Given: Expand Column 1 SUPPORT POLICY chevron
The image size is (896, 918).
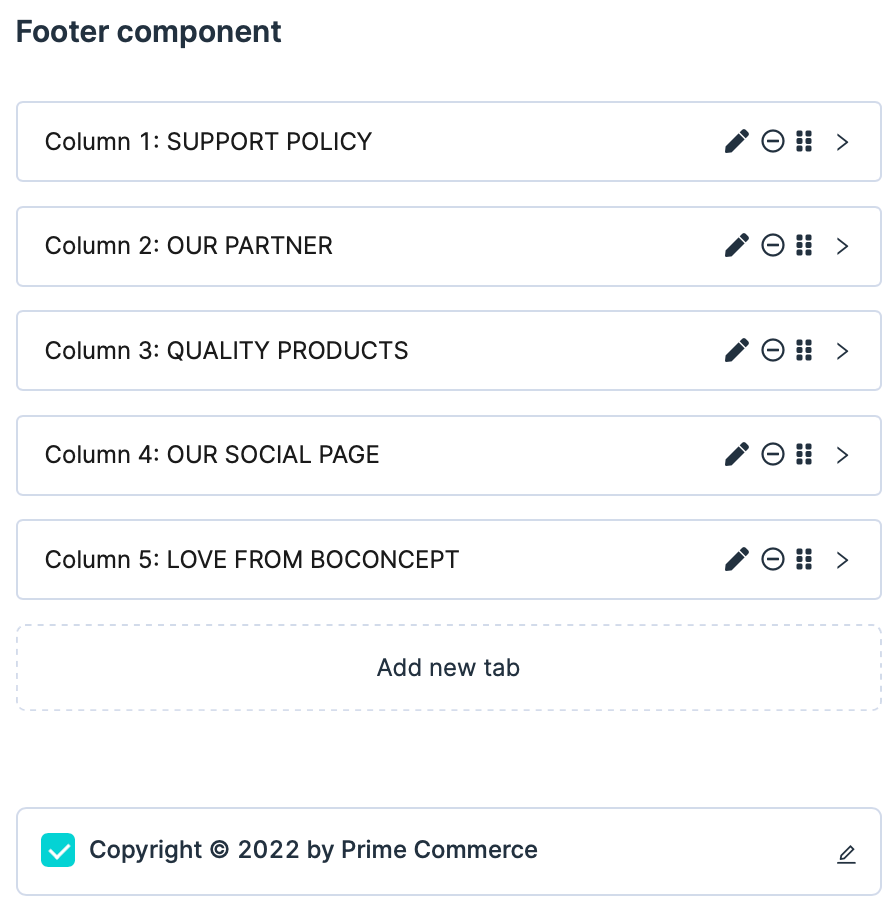Looking at the screenshot, I should click(x=842, y=142).
